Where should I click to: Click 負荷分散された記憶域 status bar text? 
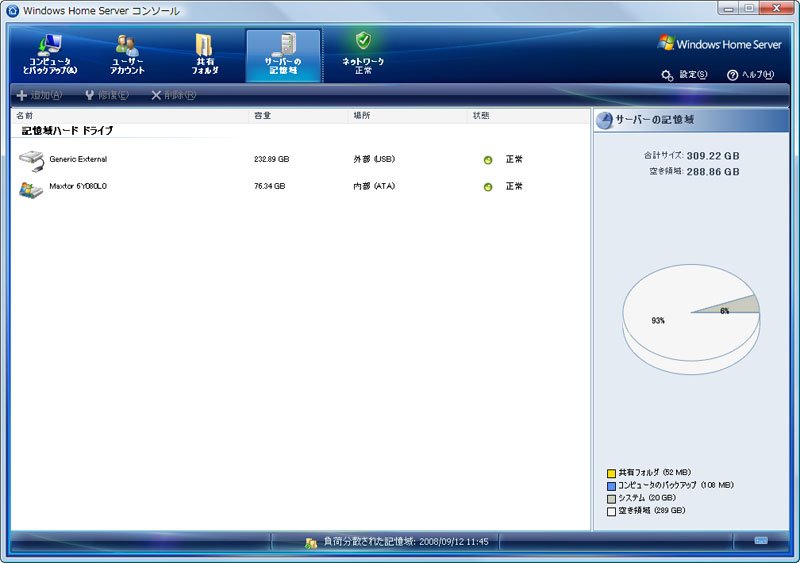click(406, 542)
